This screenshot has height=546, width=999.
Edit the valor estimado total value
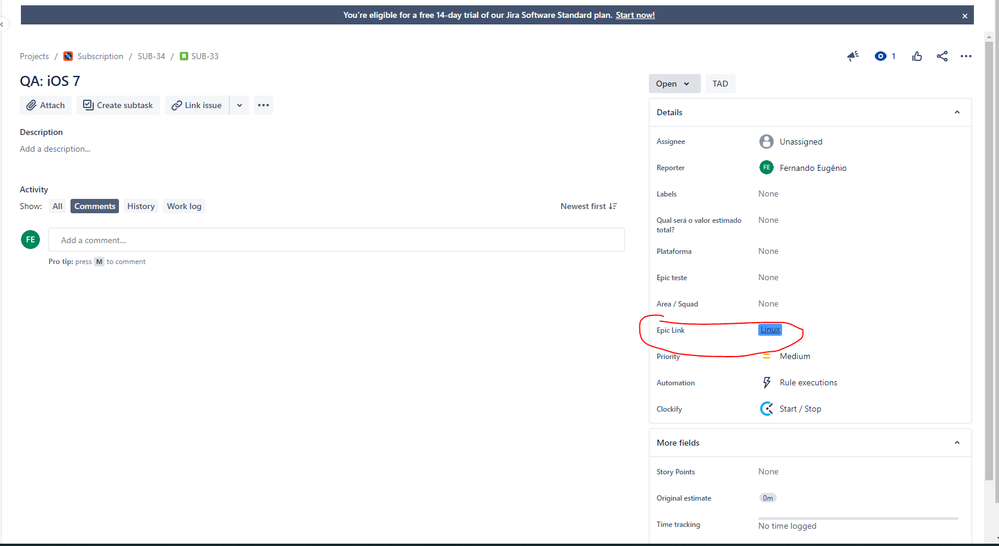768,220
